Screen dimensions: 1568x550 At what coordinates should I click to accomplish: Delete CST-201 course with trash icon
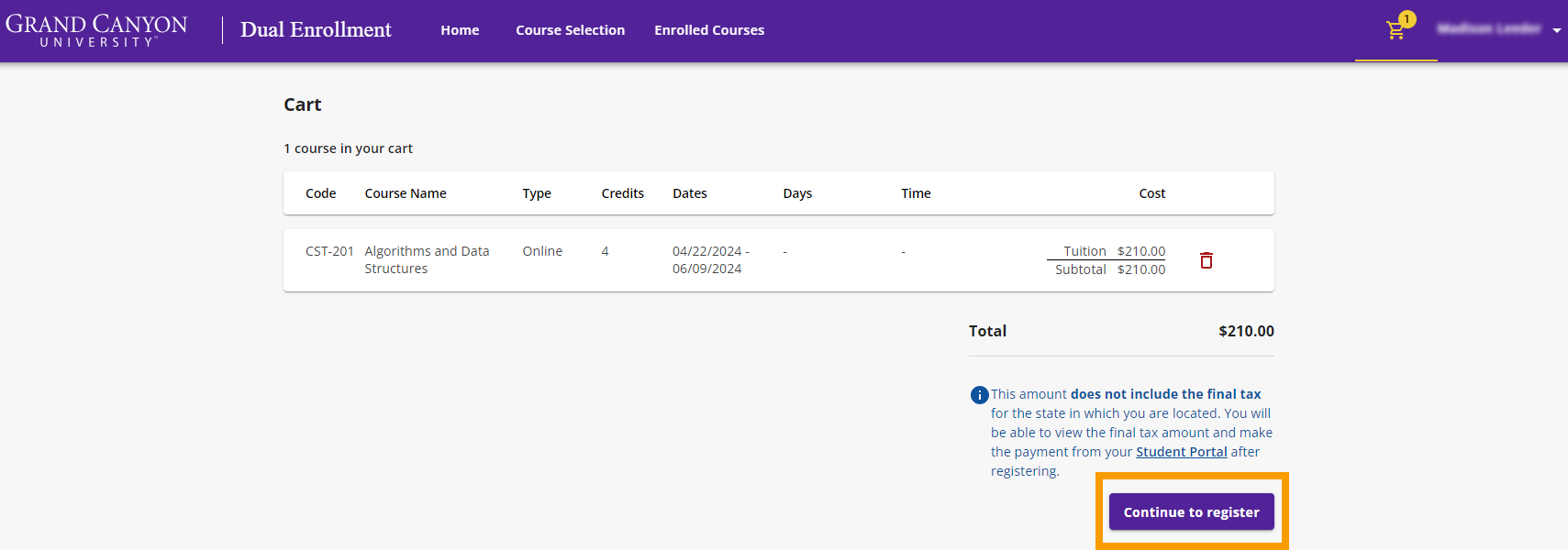[x=1207, y=260]
